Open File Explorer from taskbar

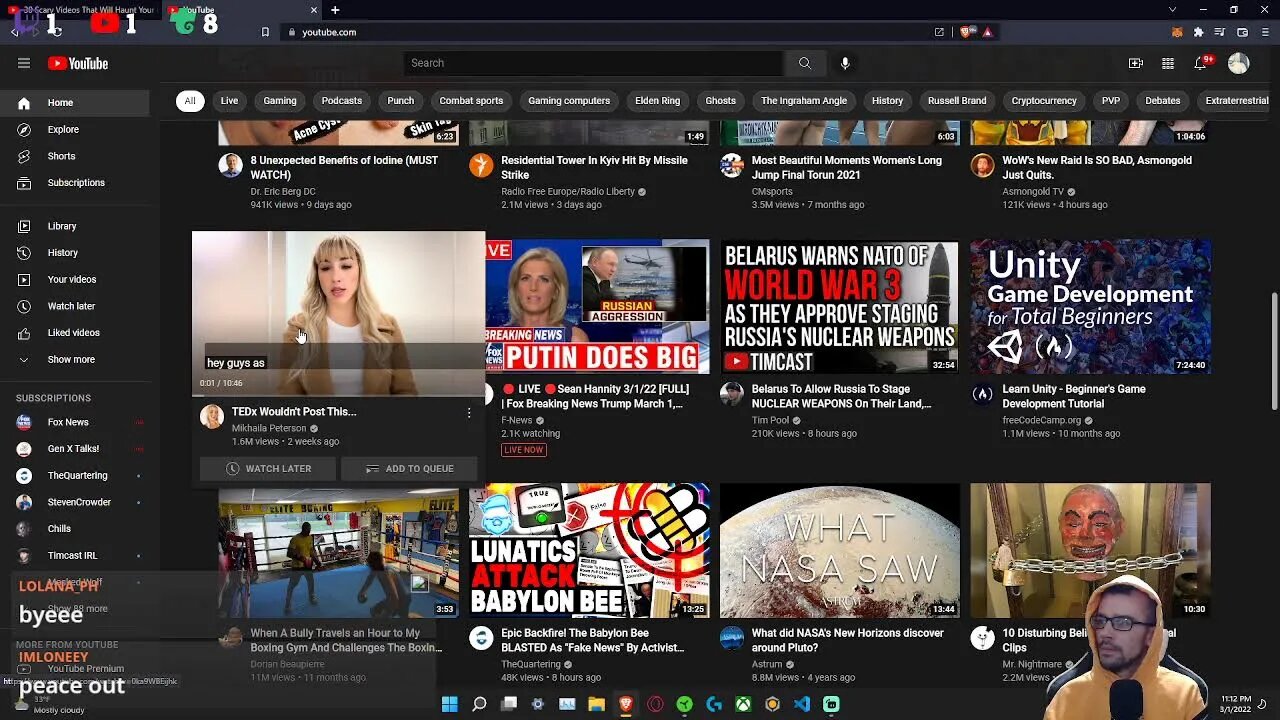(x=596, y=704)
